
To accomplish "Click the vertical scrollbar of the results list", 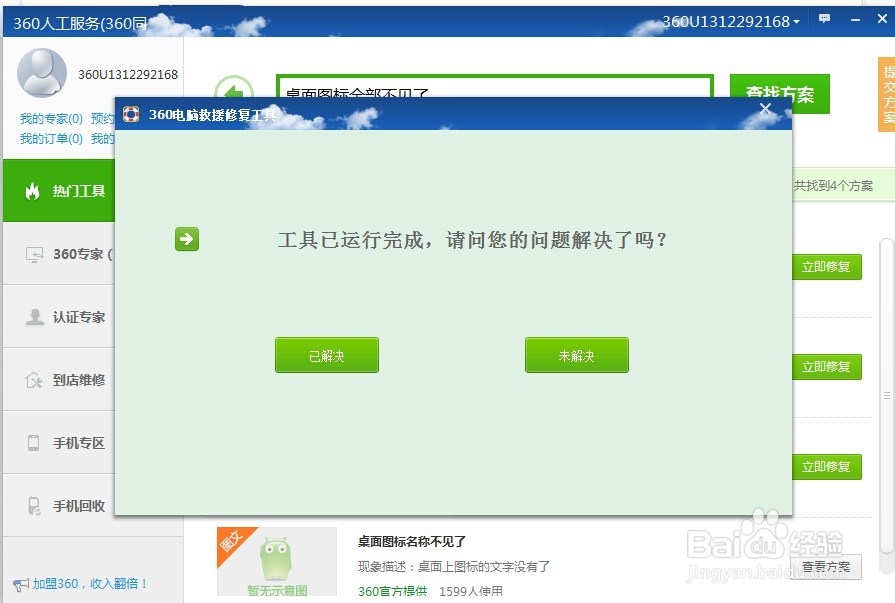I will point(886,395).
